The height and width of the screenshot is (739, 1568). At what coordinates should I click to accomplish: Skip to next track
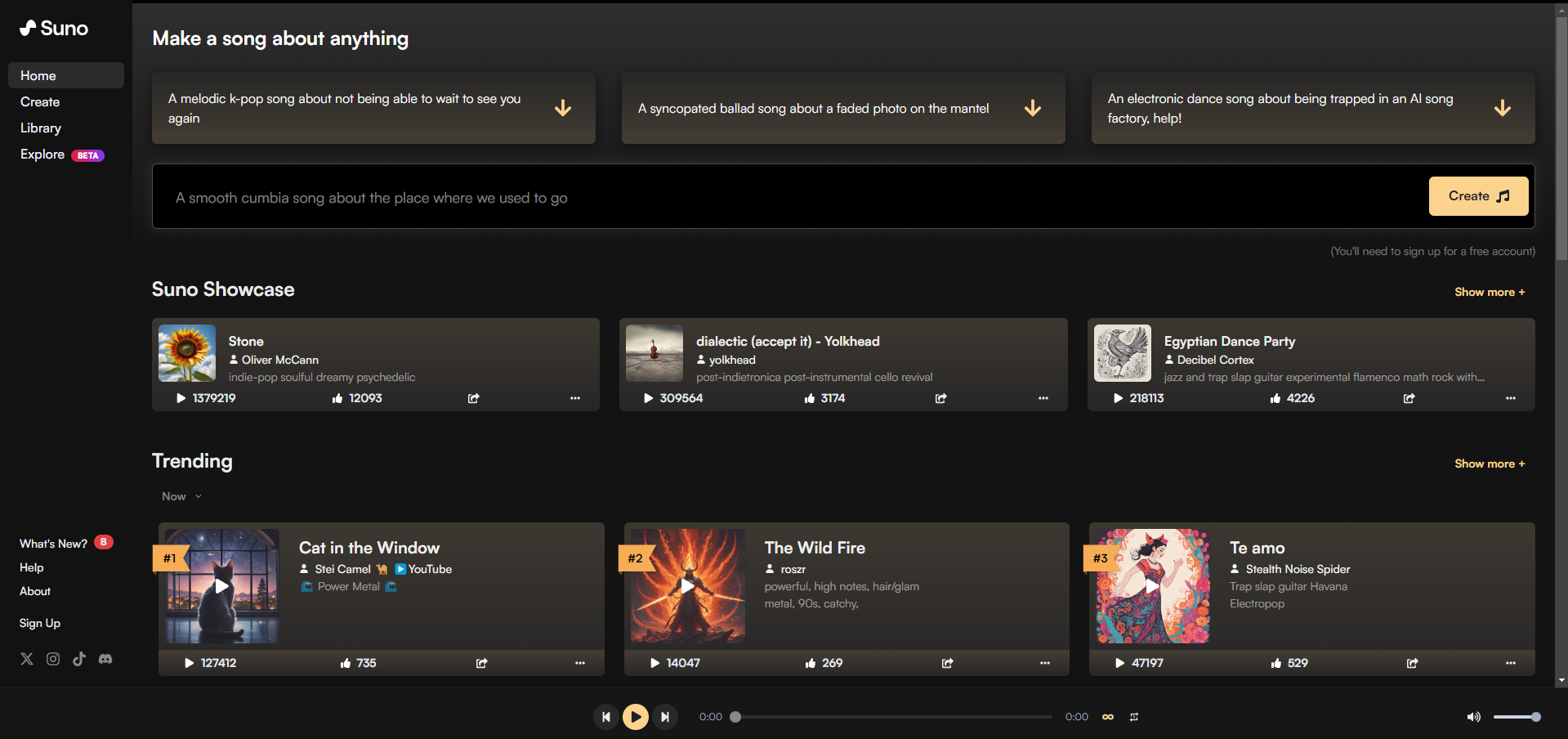pos(665,717)
